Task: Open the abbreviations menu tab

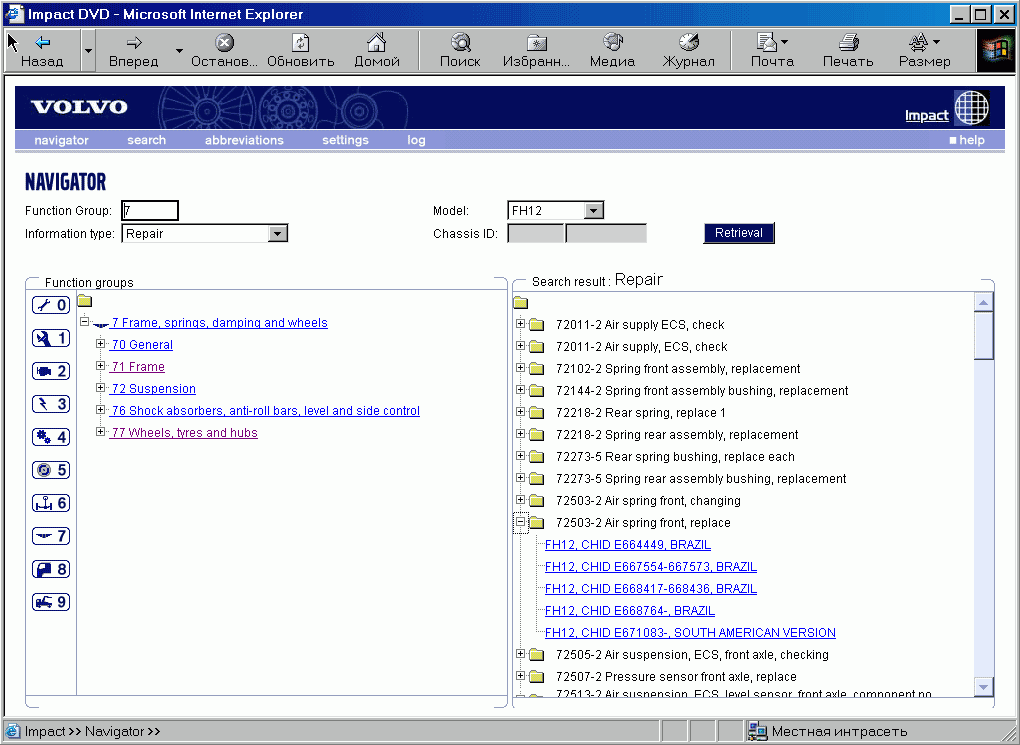Action: [244, 140]
